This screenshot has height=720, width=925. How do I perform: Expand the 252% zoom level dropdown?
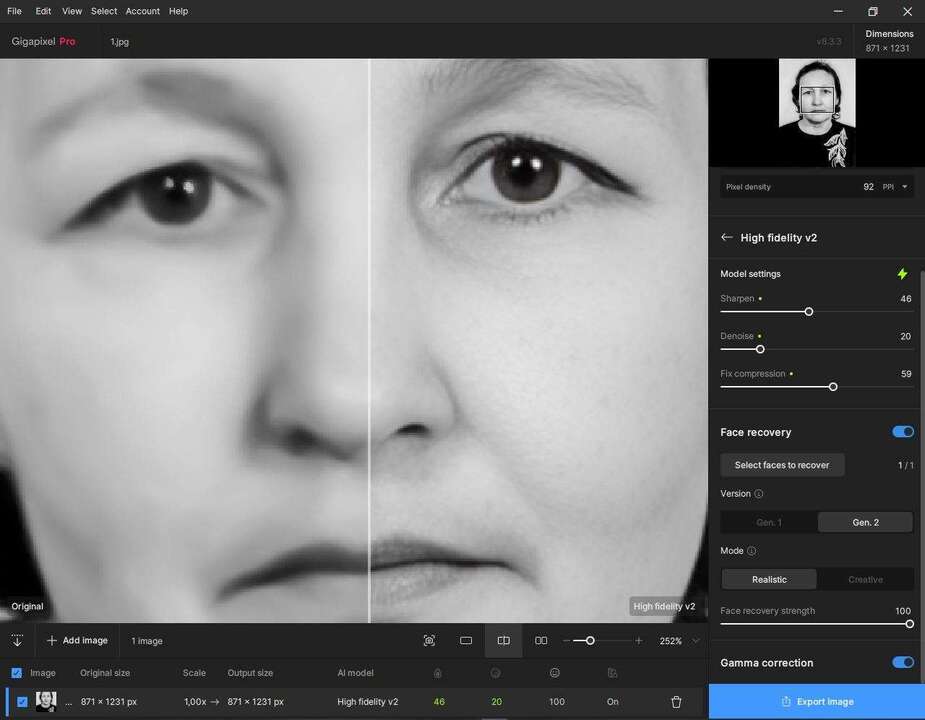[696, 641]
